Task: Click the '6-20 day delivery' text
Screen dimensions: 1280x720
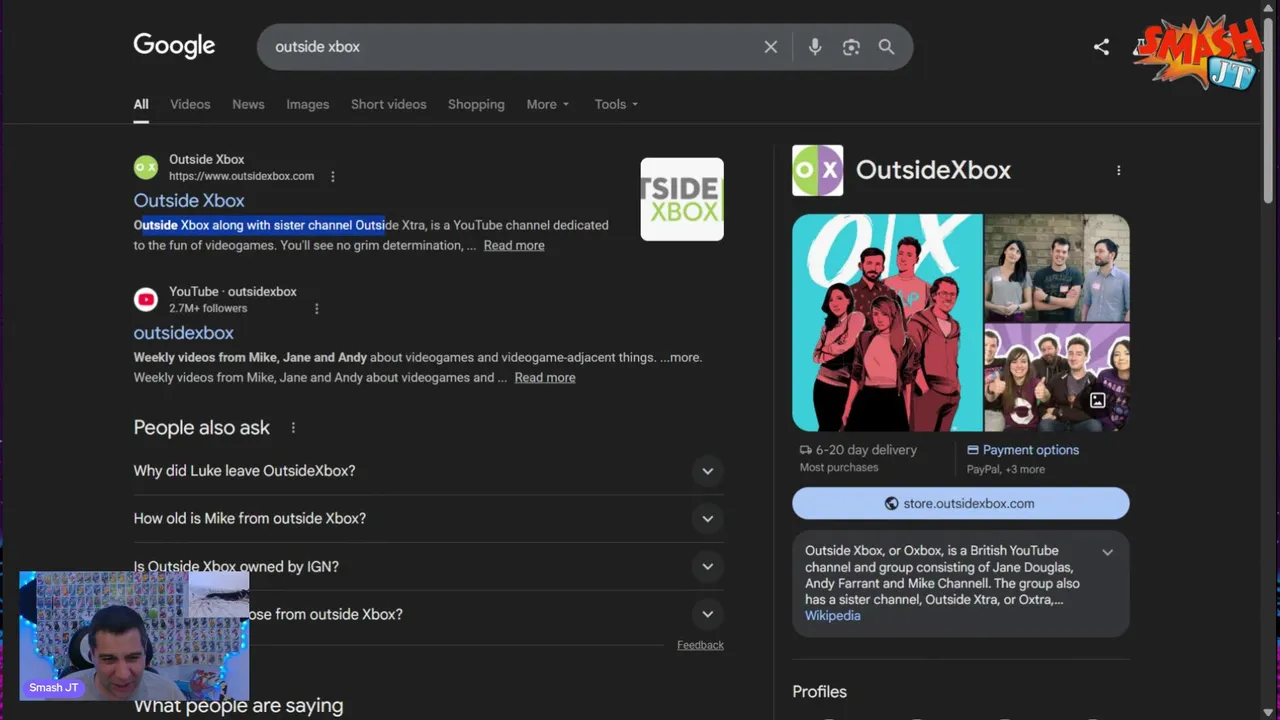Action: 866,450
